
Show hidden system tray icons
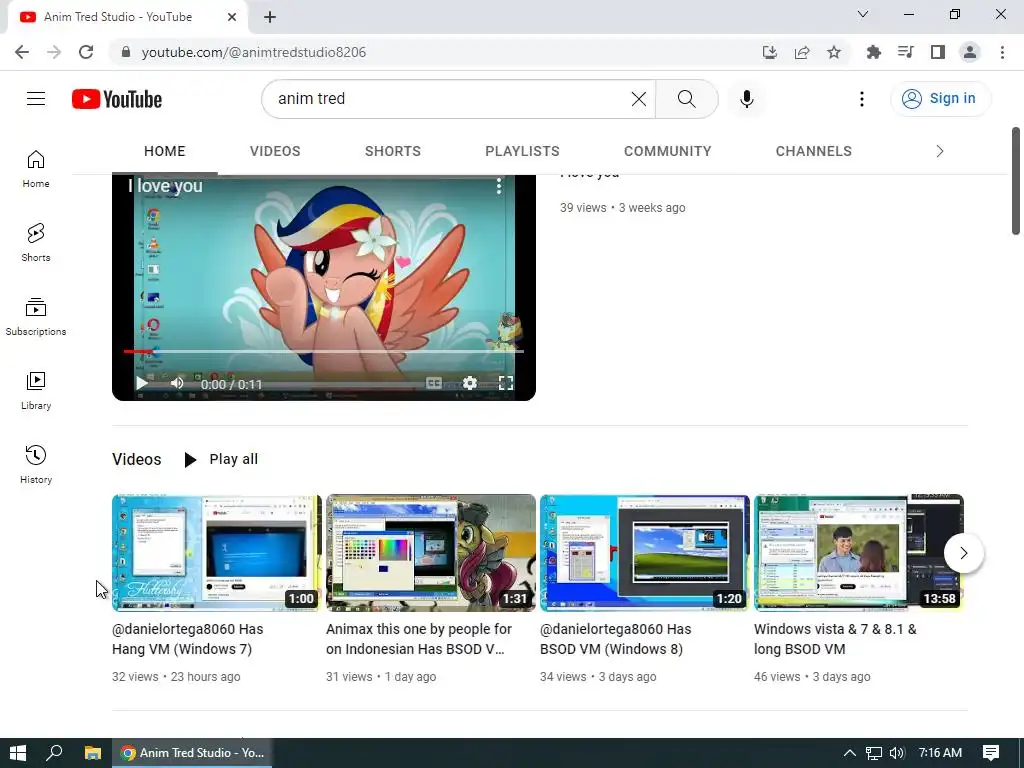click(x=850, y=753)
